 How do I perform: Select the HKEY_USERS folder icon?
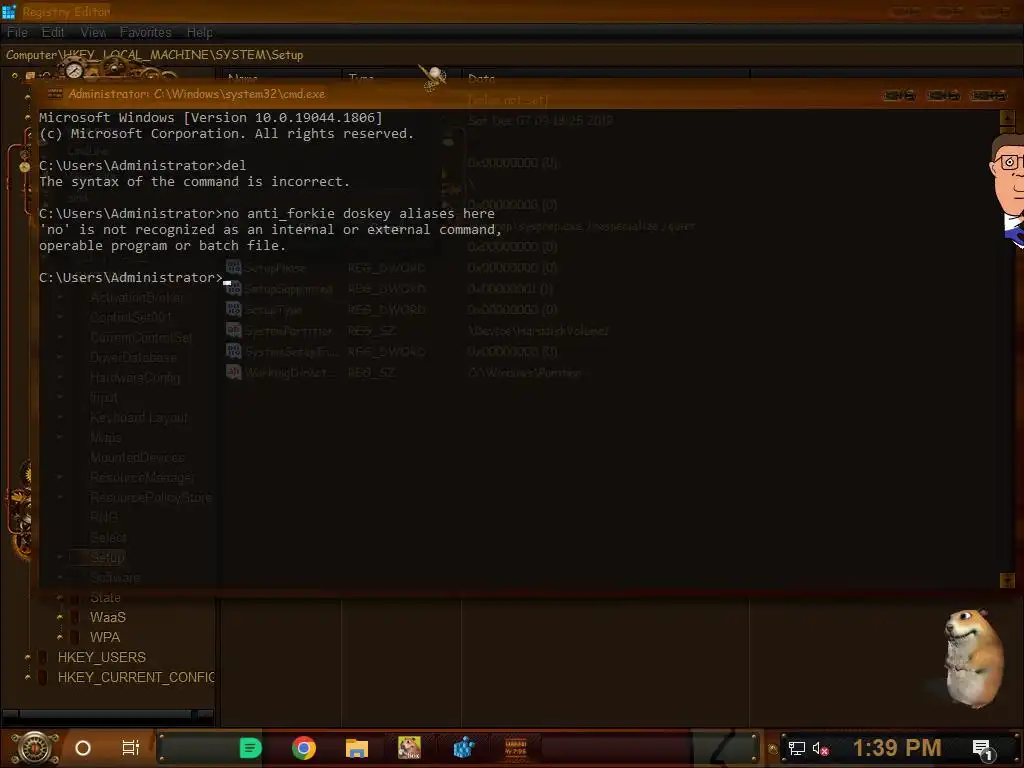(42, 657)
